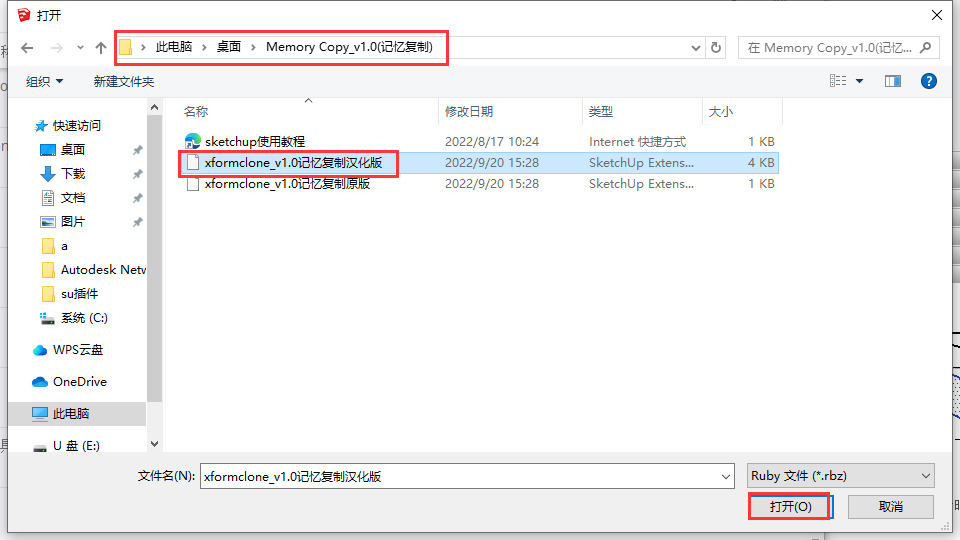Open OneDrive in sidebar
This screenshot has width=960, height=540.
pos(80,381)
